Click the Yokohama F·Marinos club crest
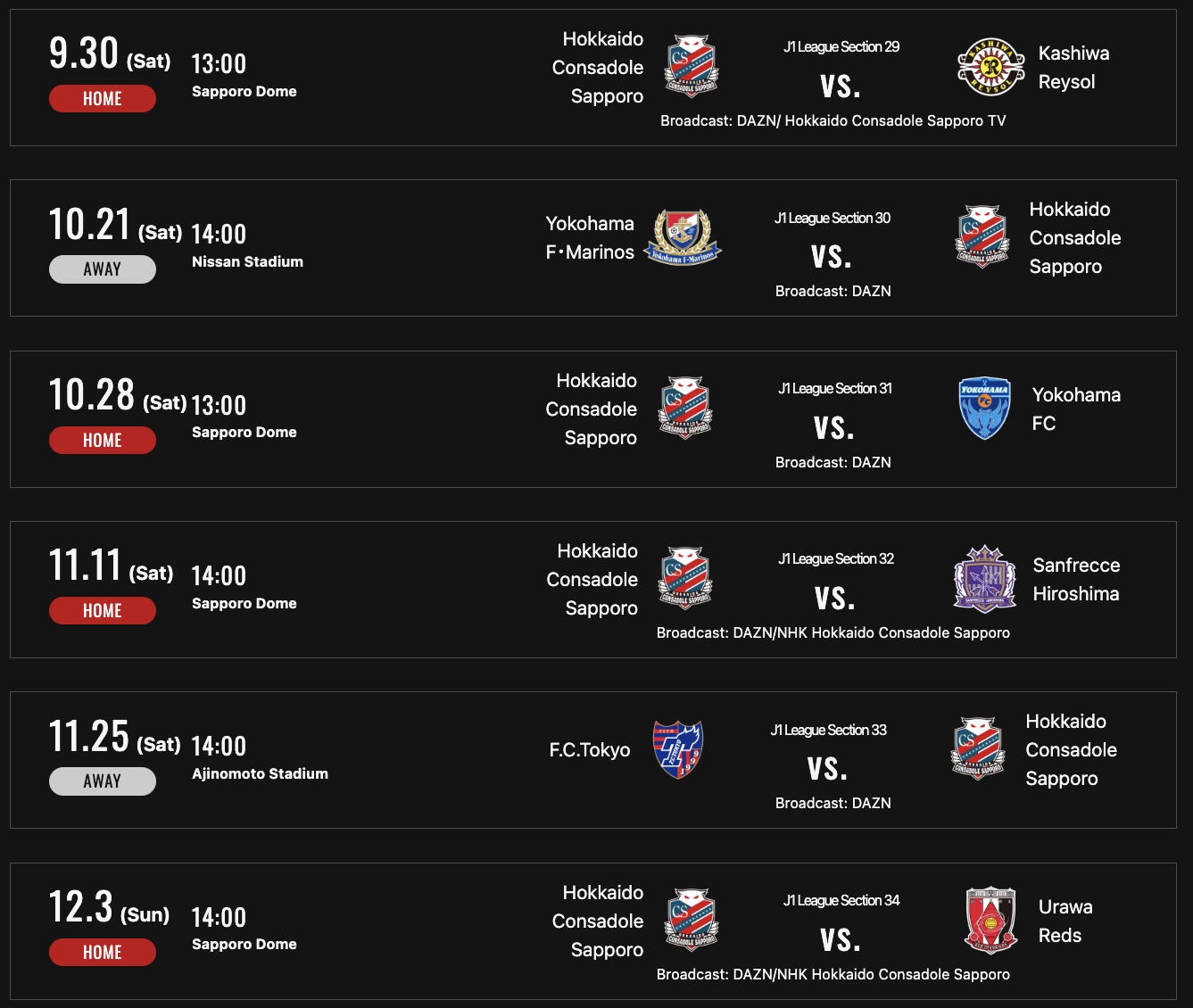Image resolution: width=1193 pixels, height=1008 pixels. click(x=683, y=237)
